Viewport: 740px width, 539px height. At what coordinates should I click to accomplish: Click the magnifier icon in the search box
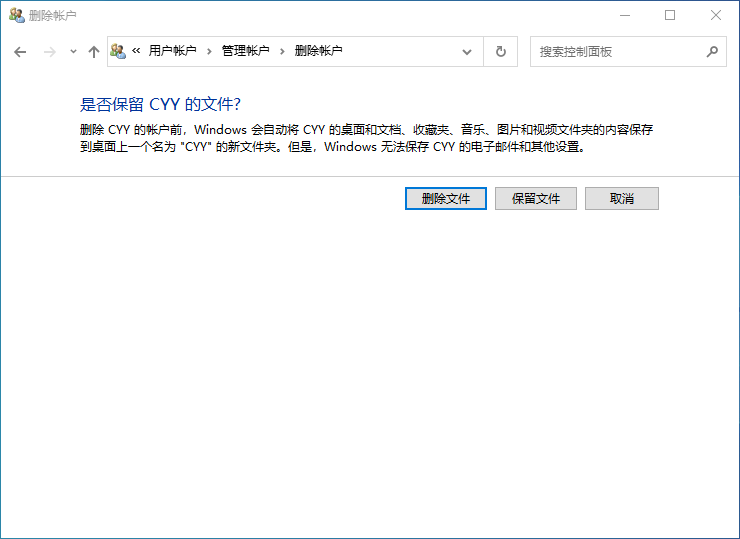point(712,51)
